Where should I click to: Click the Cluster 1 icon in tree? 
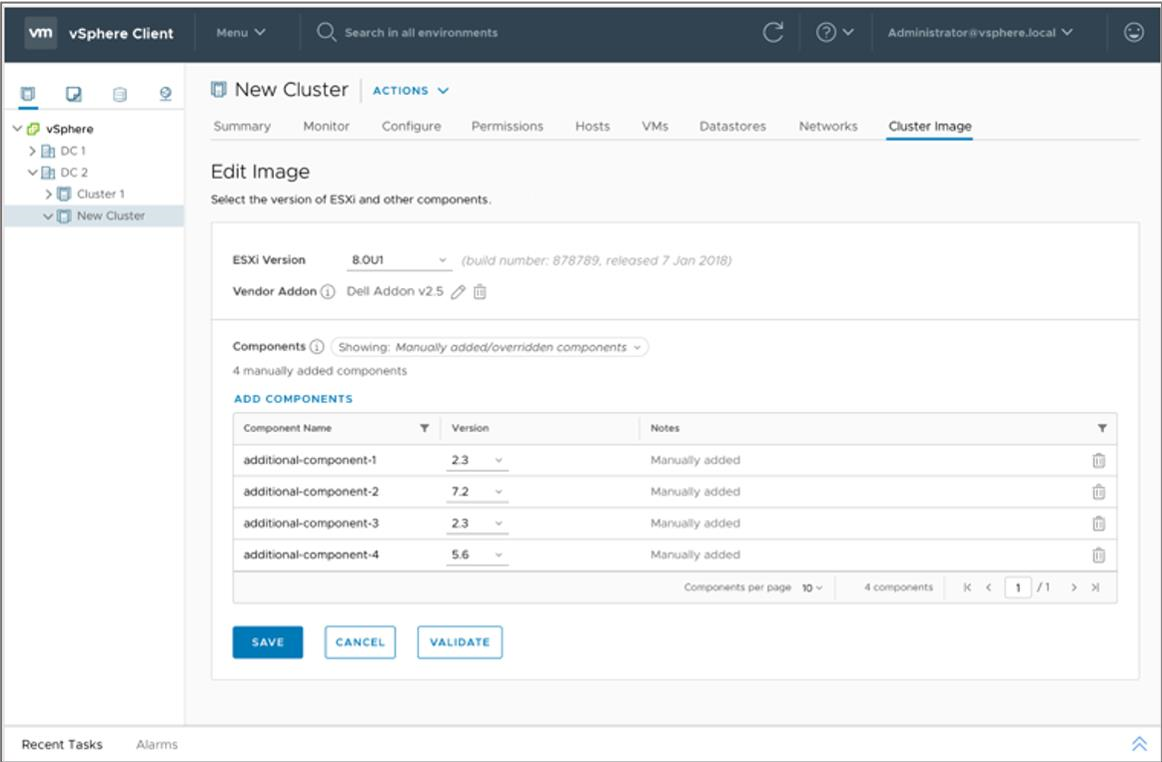(x=64, y=194)
